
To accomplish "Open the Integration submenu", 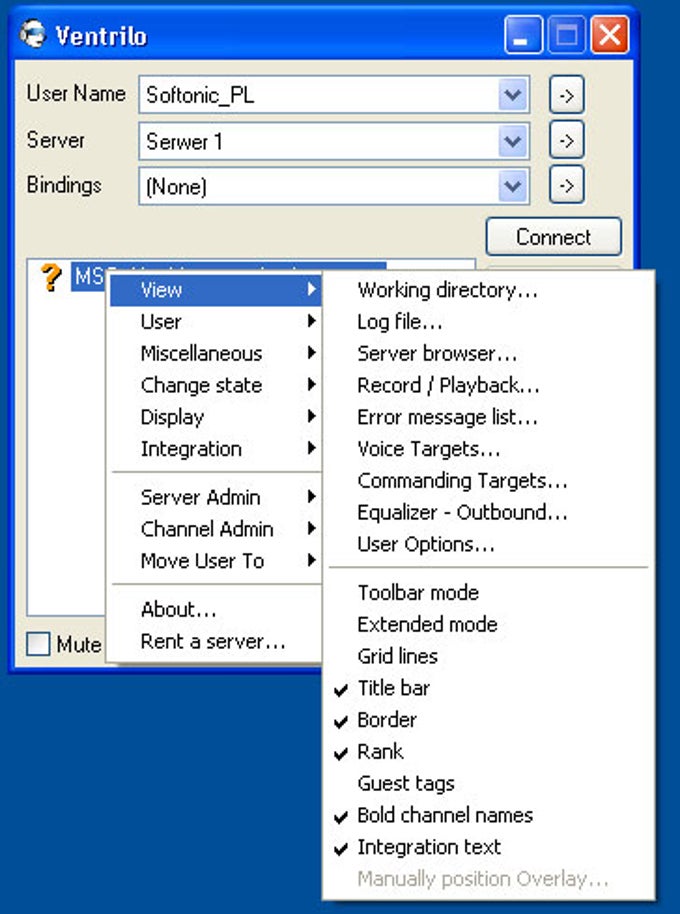I will click(216, 448).
